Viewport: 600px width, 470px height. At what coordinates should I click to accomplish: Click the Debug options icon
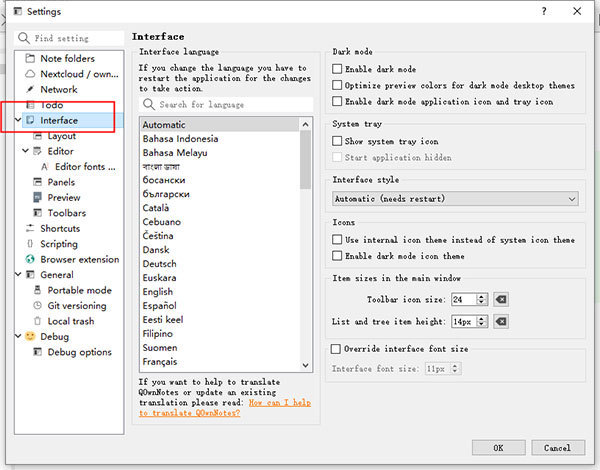coord(38,352)
